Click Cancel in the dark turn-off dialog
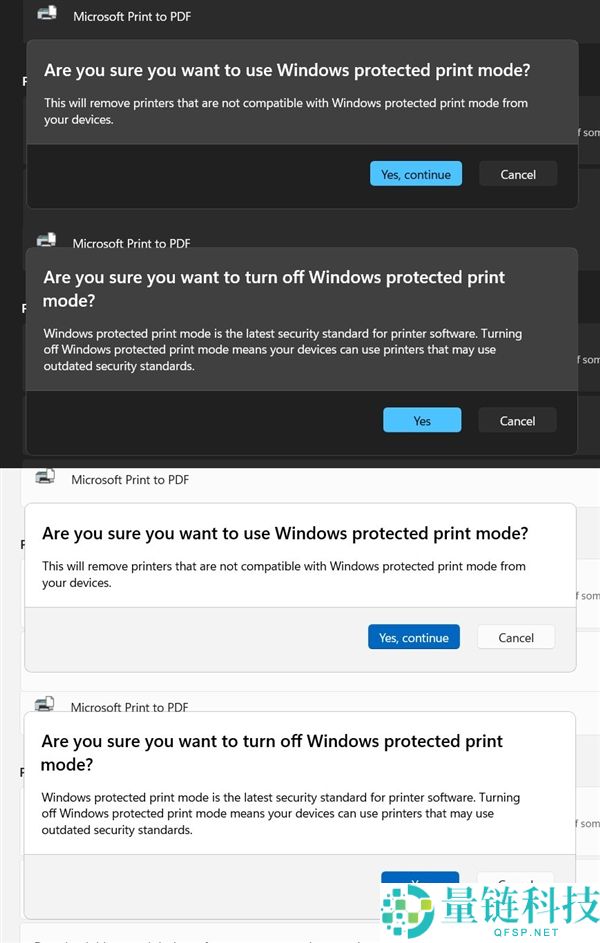 [x=516, y=420]
